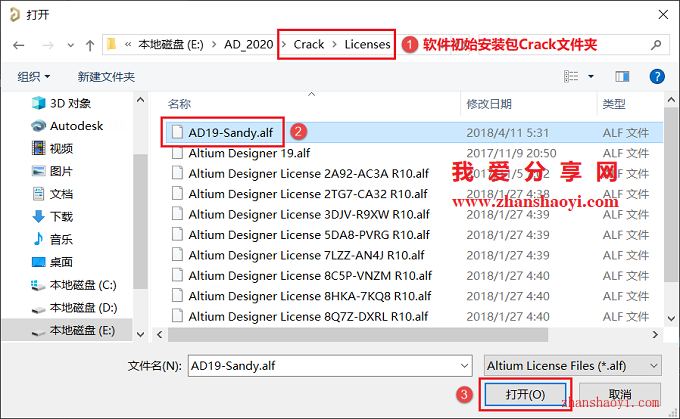This screenshot has height=419, width=680.
Task: Select file AD19-Sandy.alf
Action: pyautogui.click(x=231, y=132)
